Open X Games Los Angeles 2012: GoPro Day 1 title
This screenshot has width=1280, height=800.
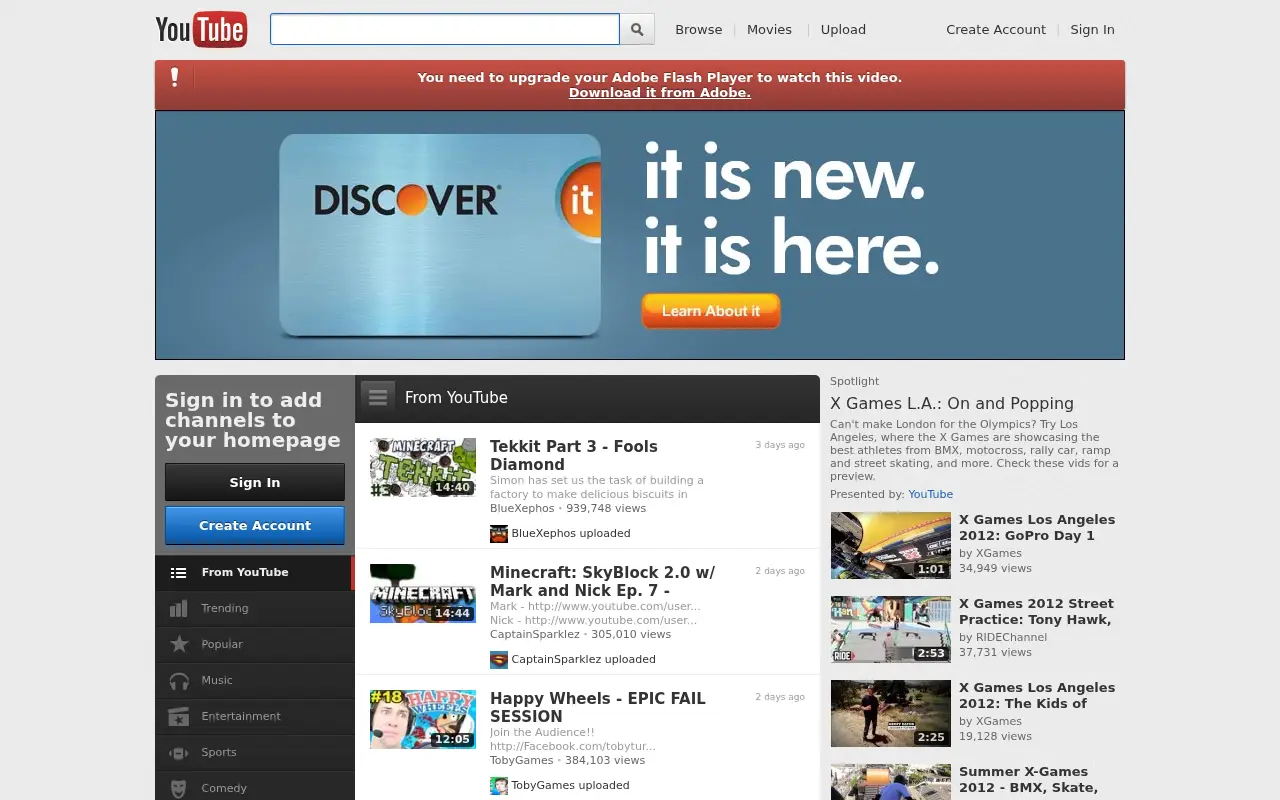[x=1037, y=527]
